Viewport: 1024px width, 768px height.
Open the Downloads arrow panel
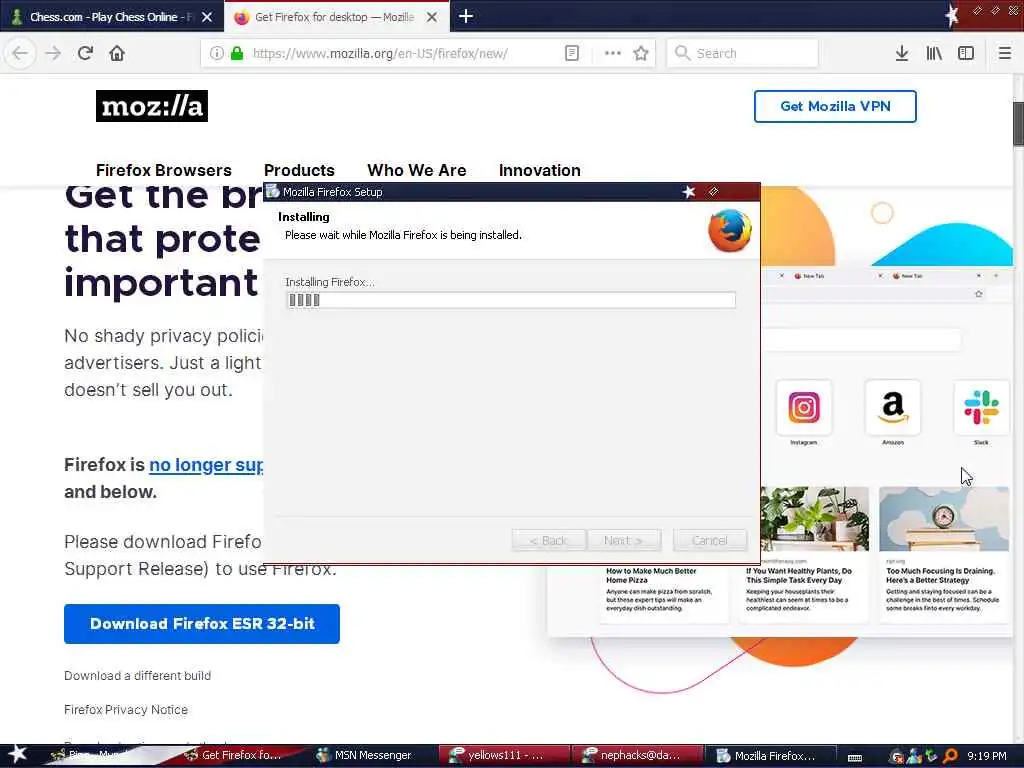(901, 53)
